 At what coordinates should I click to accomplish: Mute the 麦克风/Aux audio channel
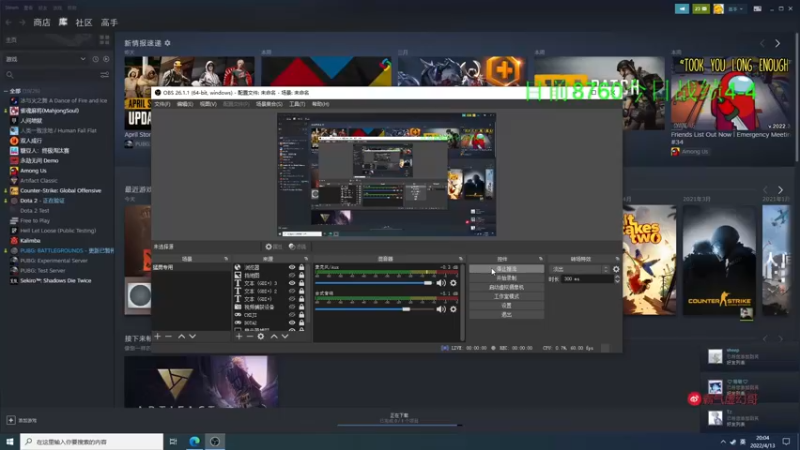(441, 283)
